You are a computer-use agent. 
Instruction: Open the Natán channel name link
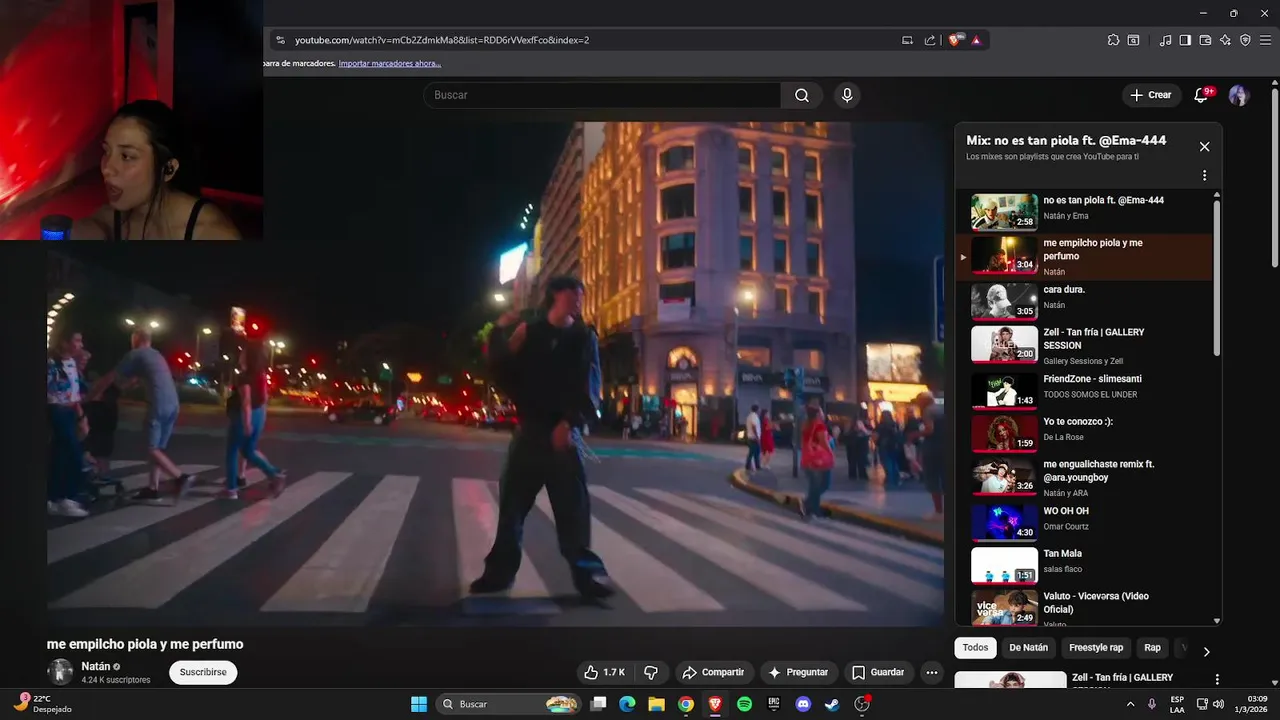(96, 666)
